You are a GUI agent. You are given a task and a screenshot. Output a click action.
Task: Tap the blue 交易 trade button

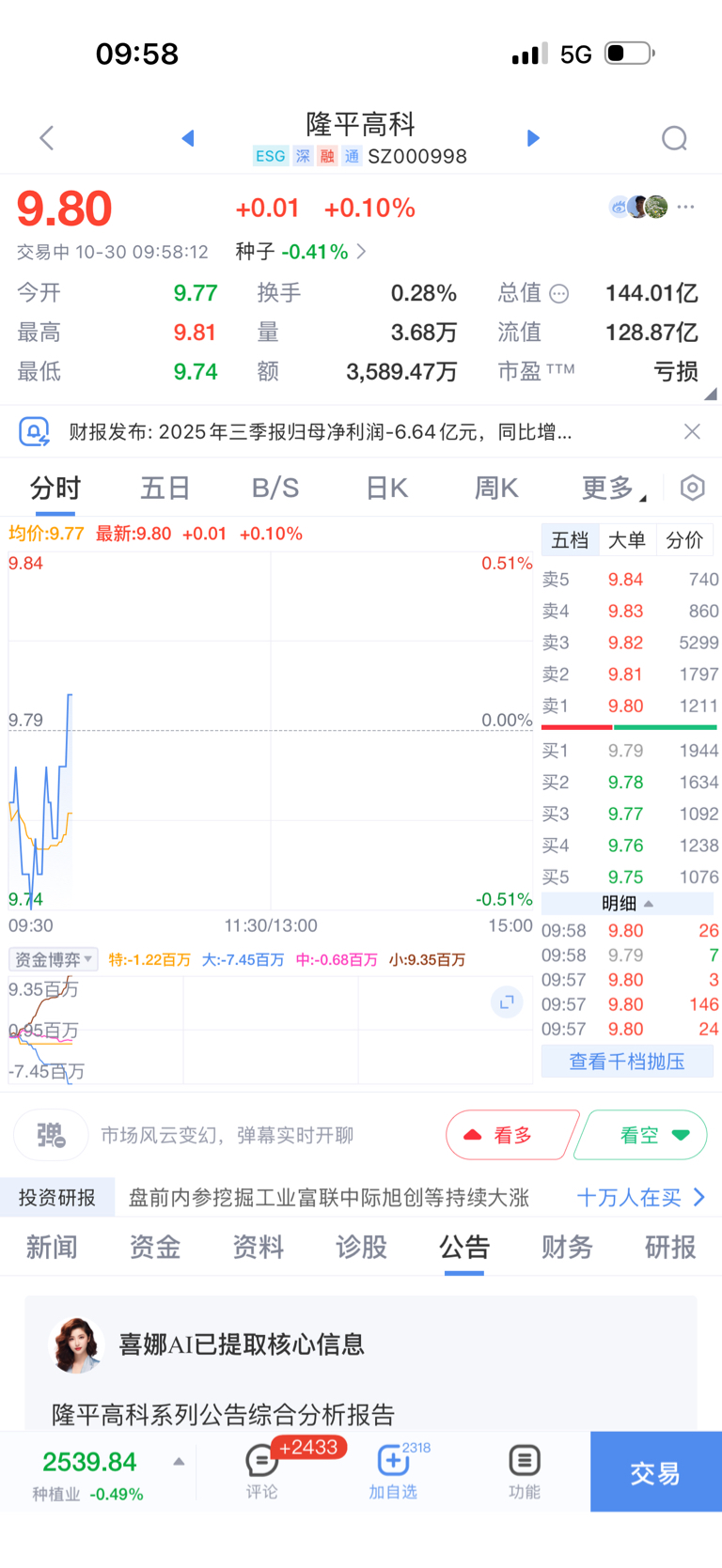coord(656,1471)
